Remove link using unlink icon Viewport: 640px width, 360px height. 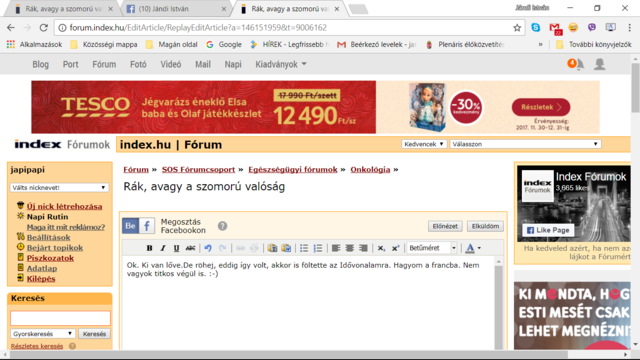coord(254,248)
